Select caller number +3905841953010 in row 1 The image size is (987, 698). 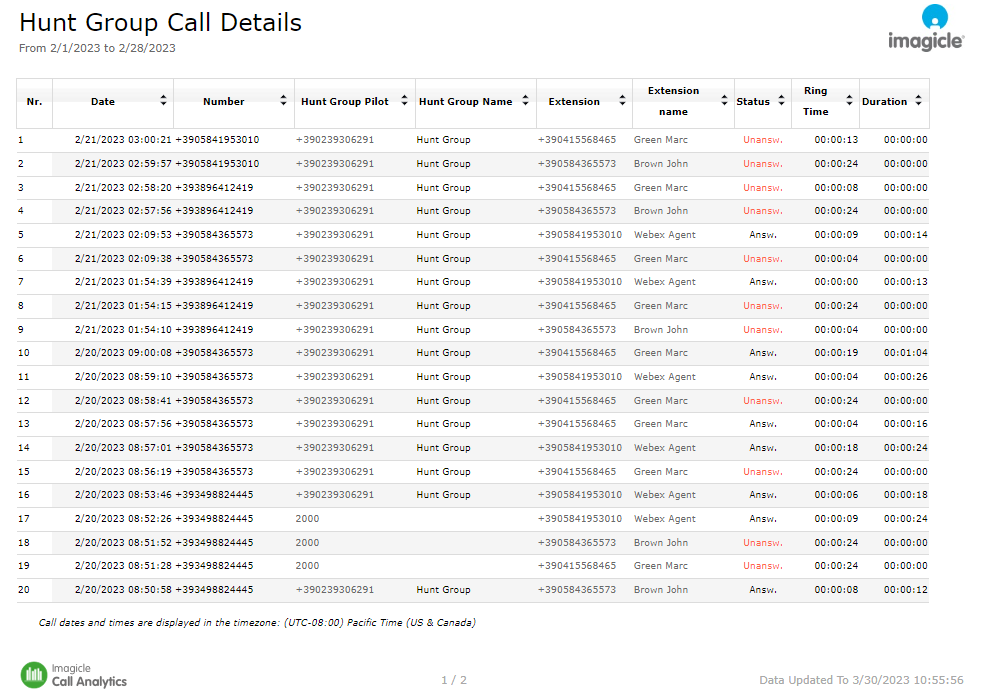217,140
